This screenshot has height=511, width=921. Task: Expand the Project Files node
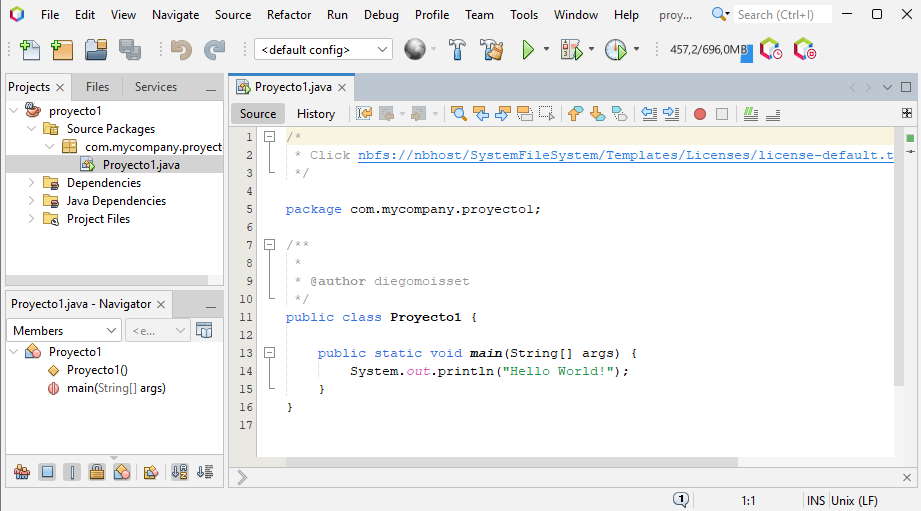point(32,218)
